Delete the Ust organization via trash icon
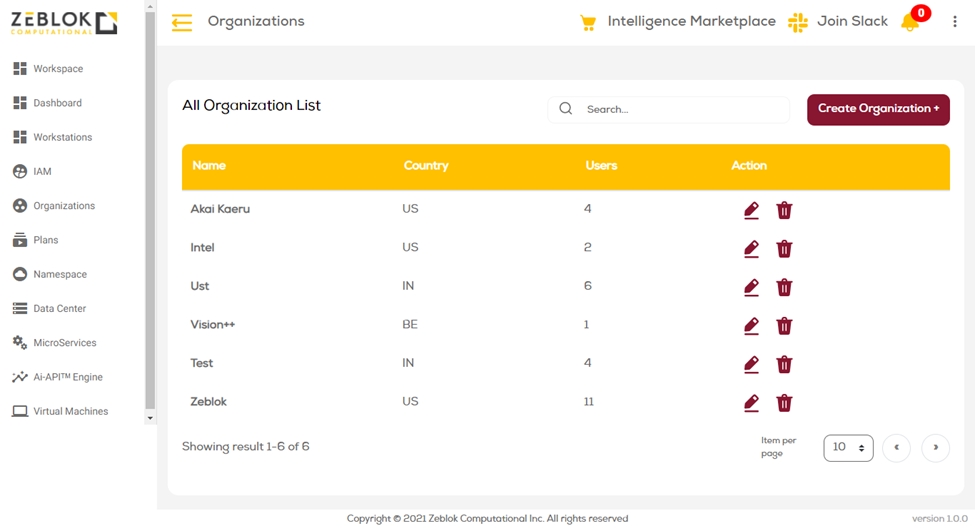975x531 pixels. click(x=784, y=287)
